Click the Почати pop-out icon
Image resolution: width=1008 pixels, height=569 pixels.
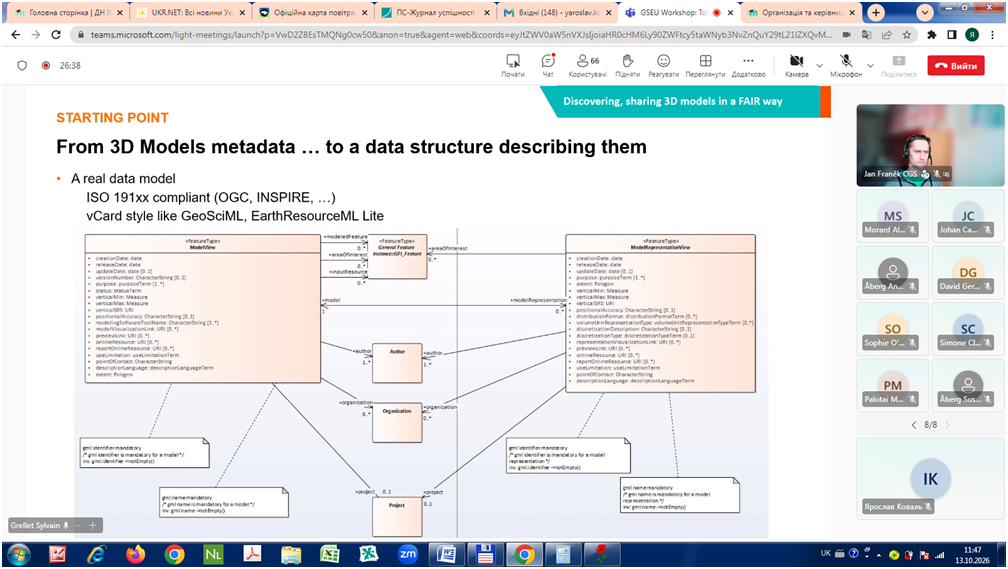tap(513, 65)
